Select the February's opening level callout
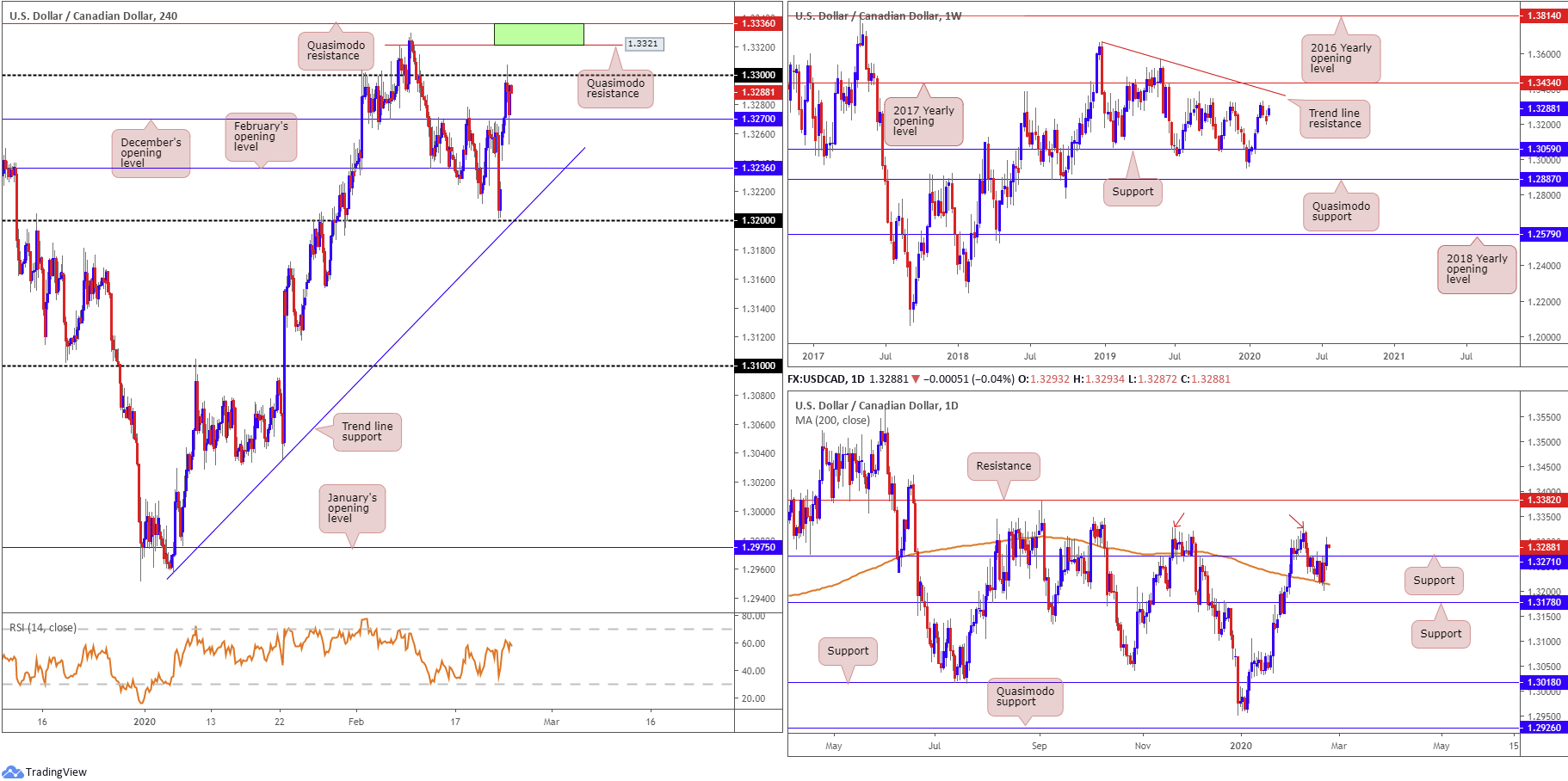 coord(261,137)
